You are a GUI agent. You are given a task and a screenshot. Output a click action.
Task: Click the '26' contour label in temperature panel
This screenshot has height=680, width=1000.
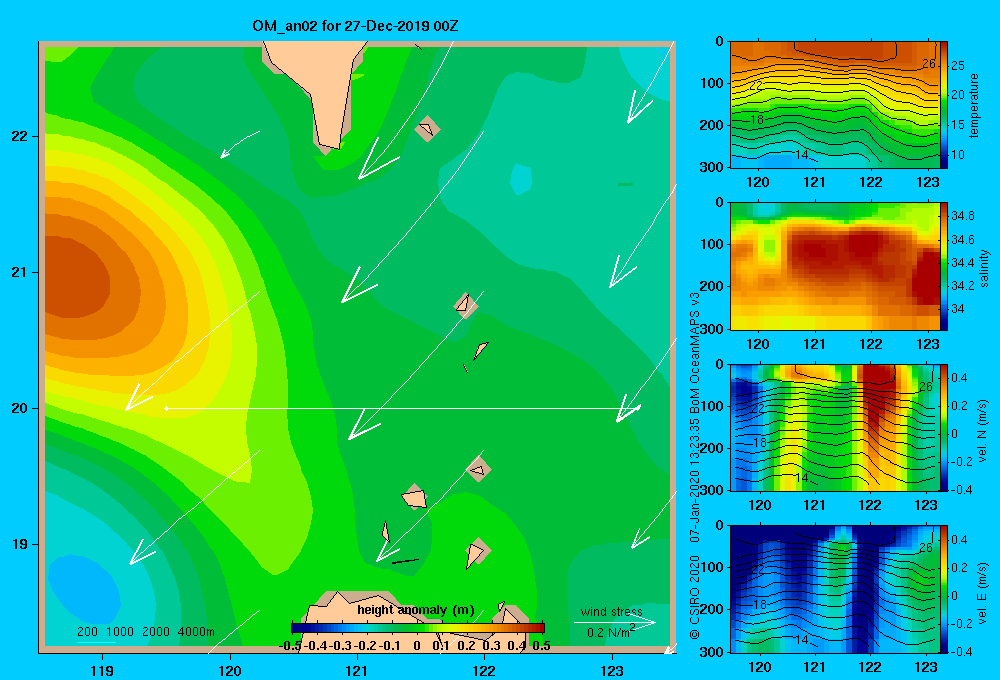click(x=929, y=64)
